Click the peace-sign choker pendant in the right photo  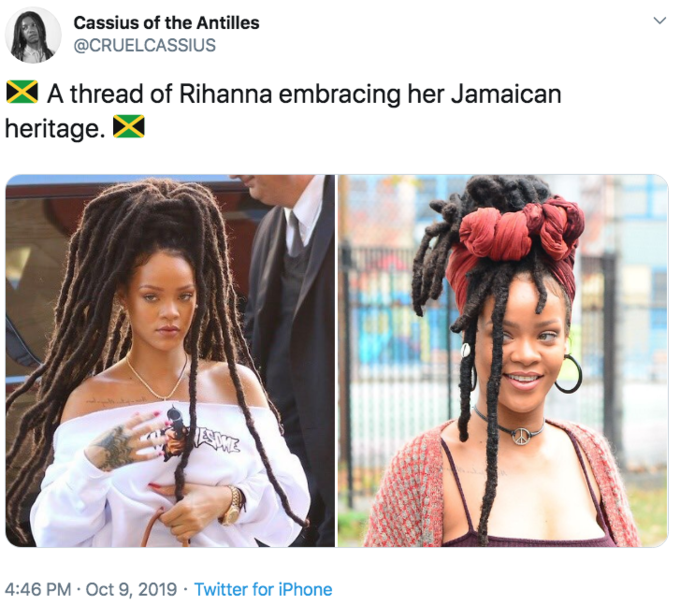[x=520, y=435]
